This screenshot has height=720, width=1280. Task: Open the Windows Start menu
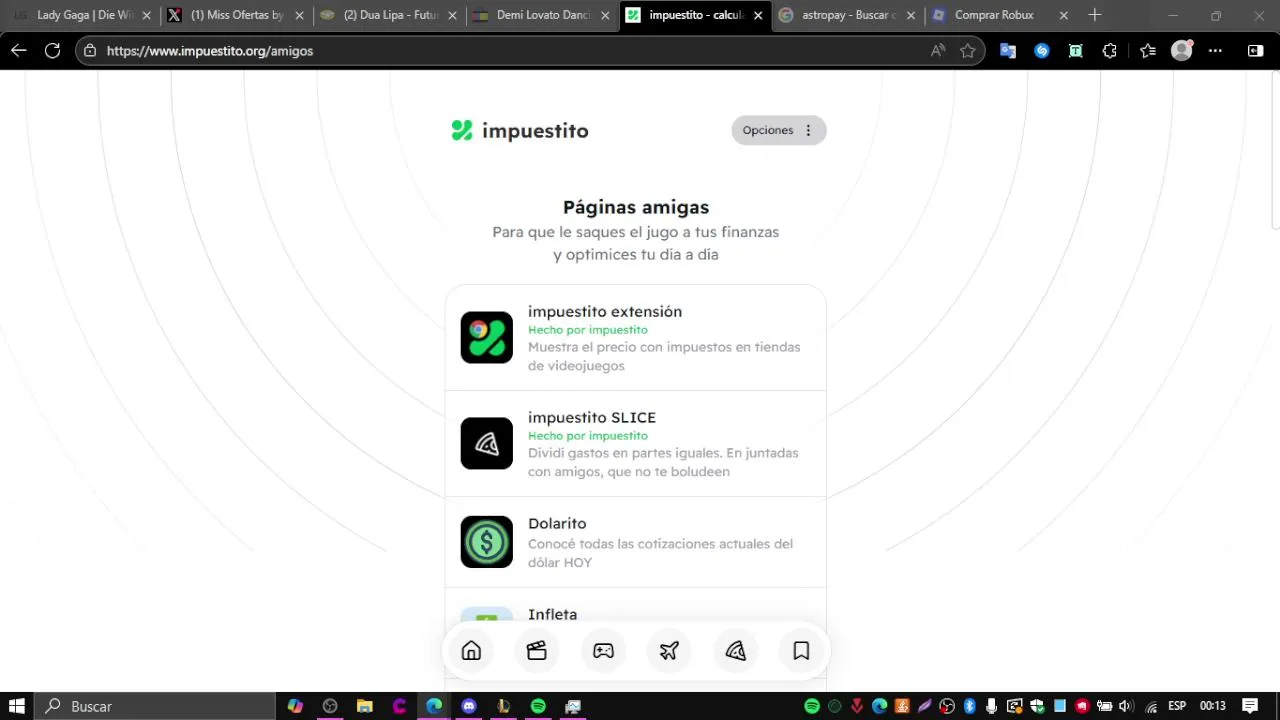(x=17, y=706)
